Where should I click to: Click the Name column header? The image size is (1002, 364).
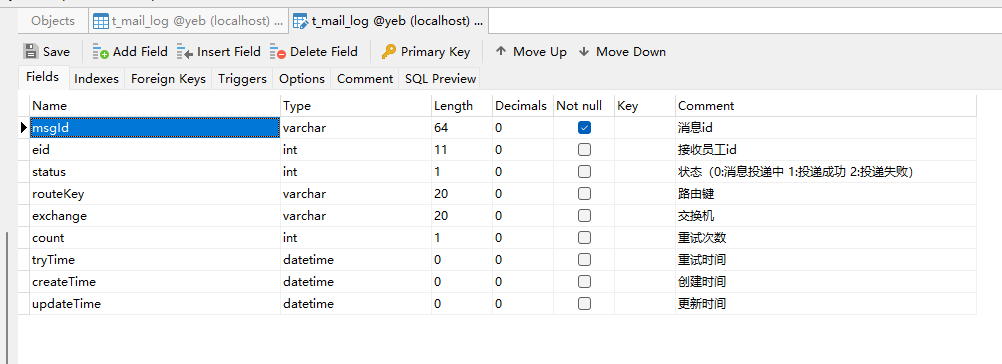pos(155,105)
